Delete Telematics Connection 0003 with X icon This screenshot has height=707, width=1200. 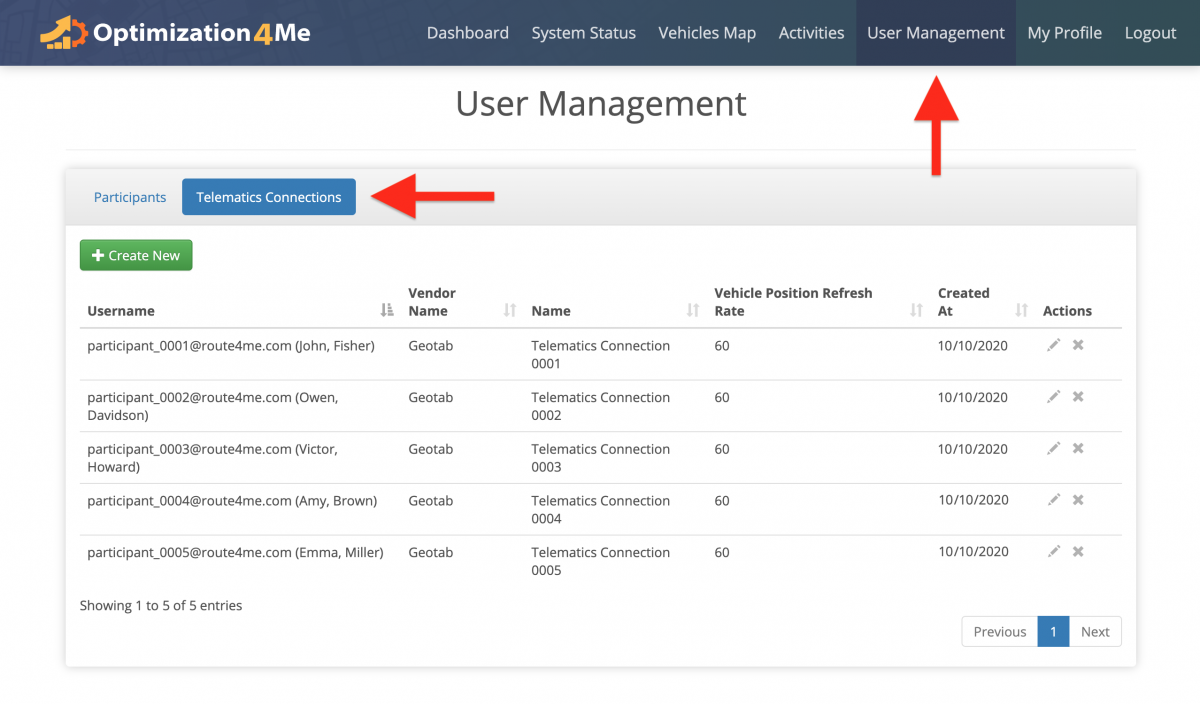tap(1078, 448)
